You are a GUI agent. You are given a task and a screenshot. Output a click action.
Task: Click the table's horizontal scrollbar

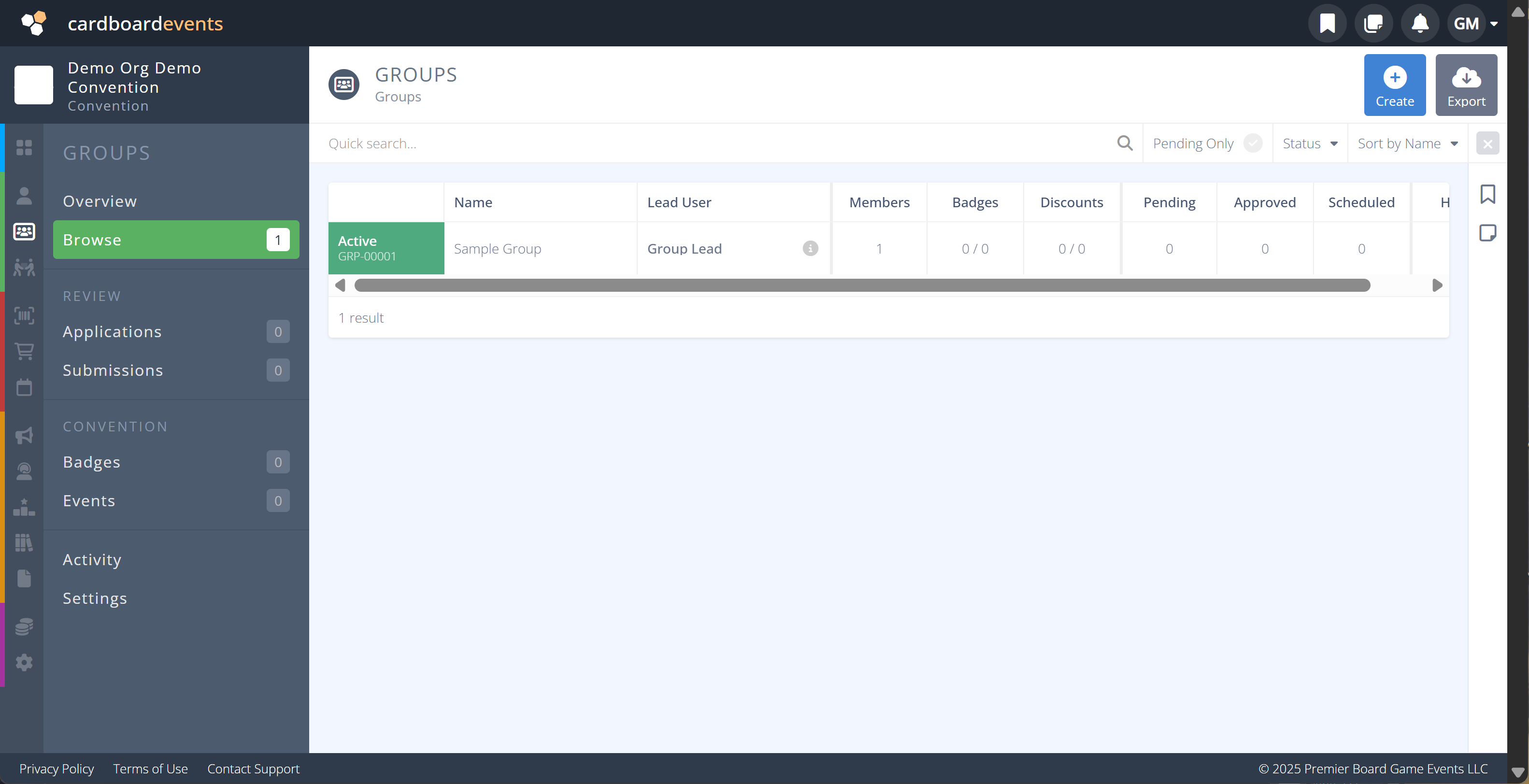point(862,285)
